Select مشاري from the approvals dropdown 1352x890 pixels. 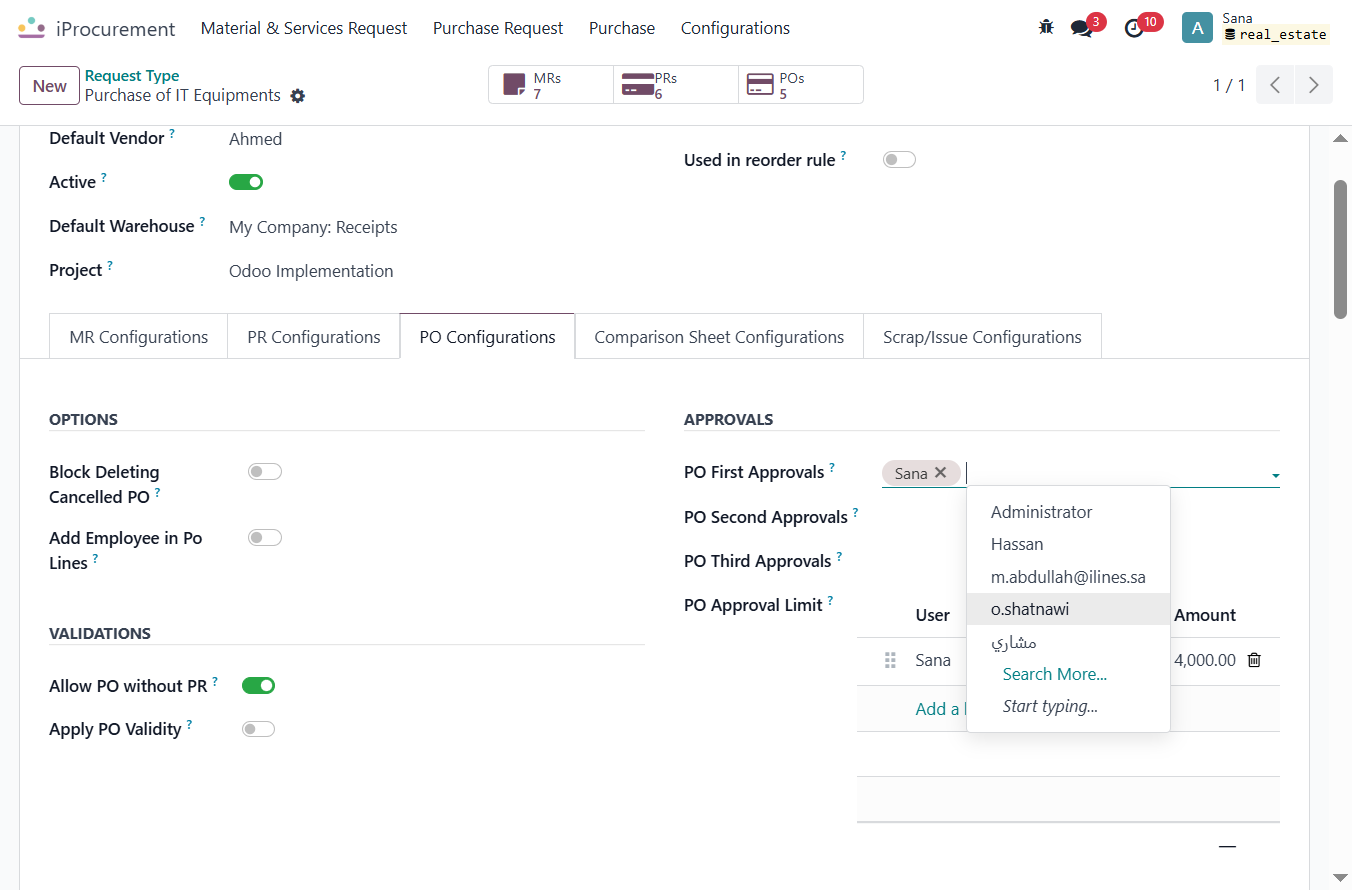click(x=1068, y=642)
